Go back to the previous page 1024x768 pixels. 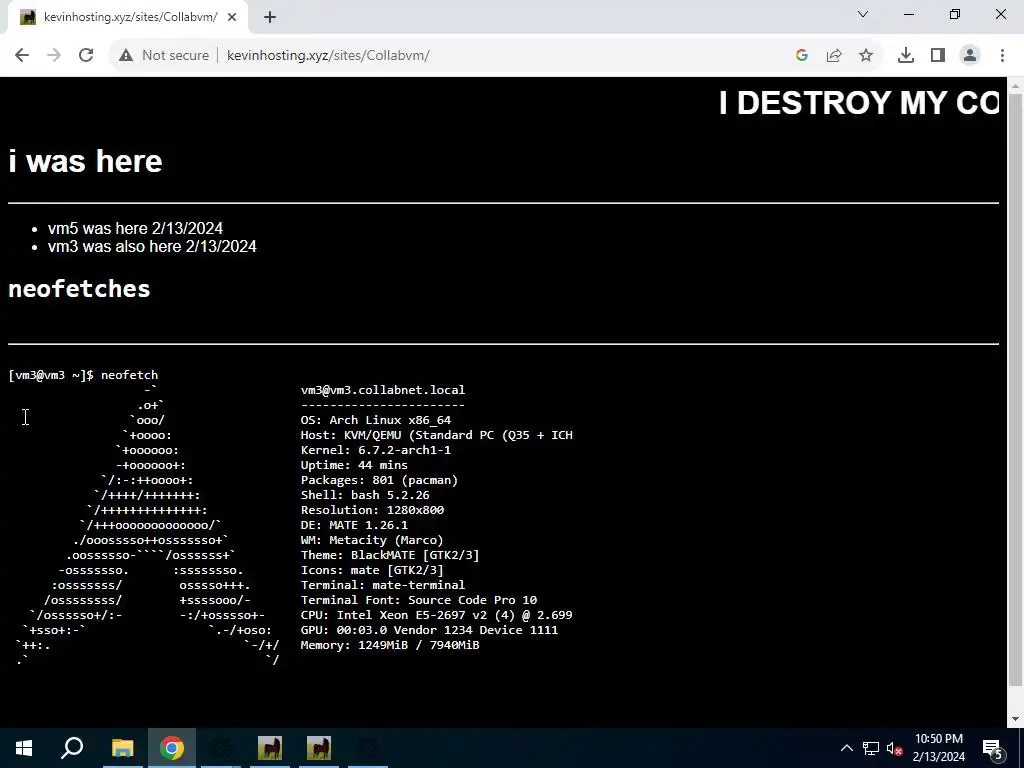click(22, 56)
